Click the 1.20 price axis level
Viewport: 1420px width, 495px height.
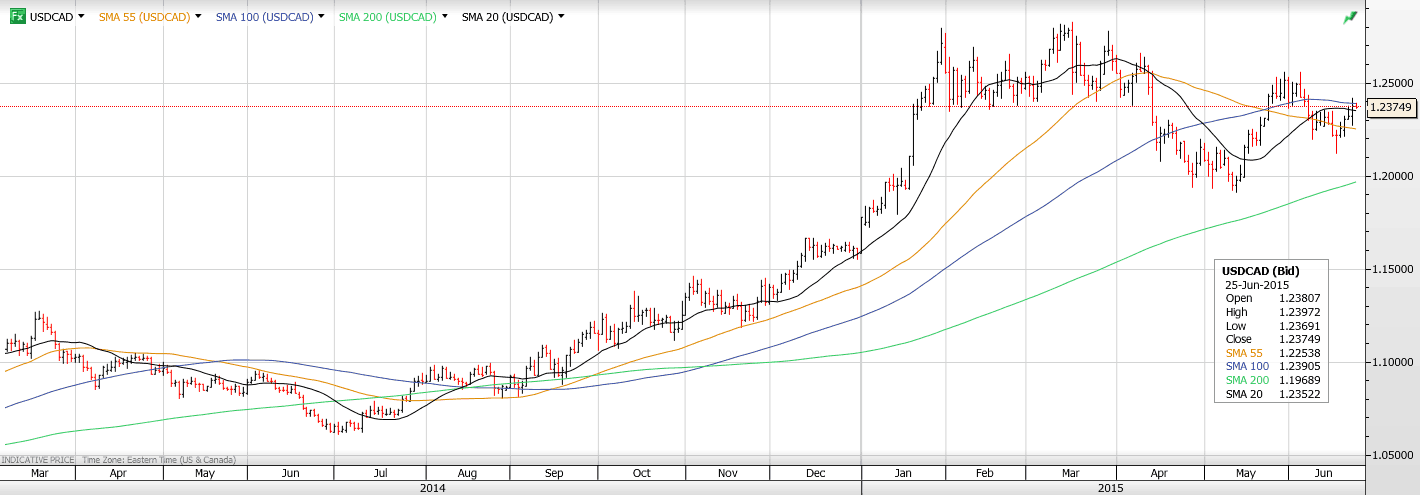coord(1388,176)
